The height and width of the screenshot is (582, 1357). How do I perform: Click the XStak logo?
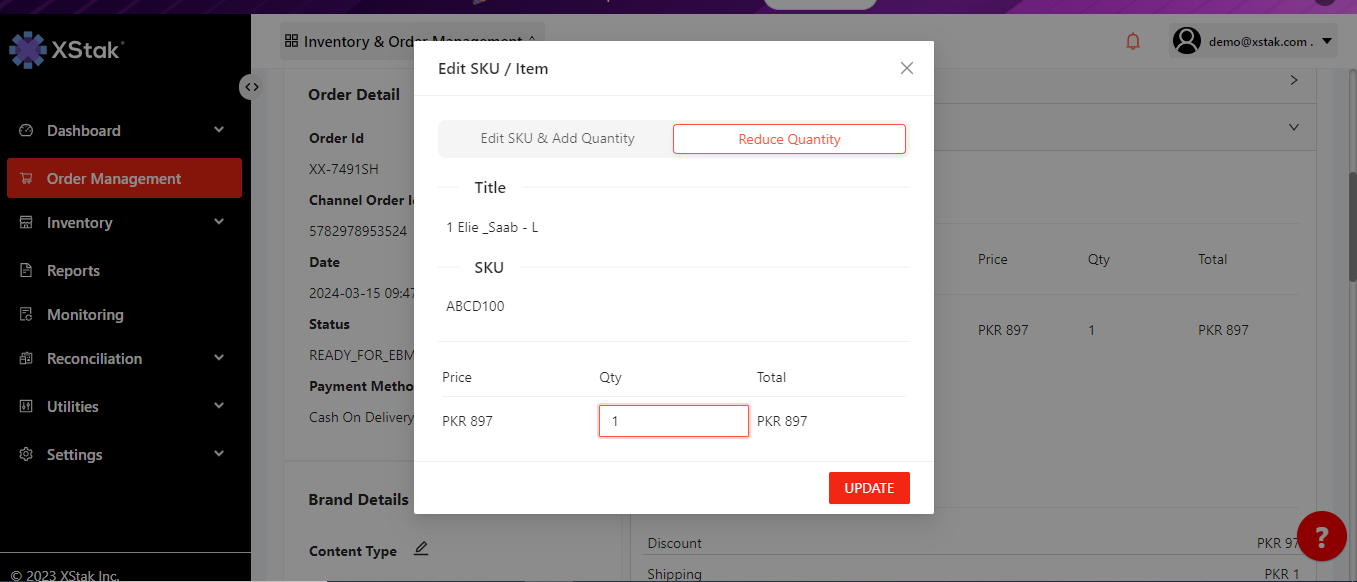point(66,49)
